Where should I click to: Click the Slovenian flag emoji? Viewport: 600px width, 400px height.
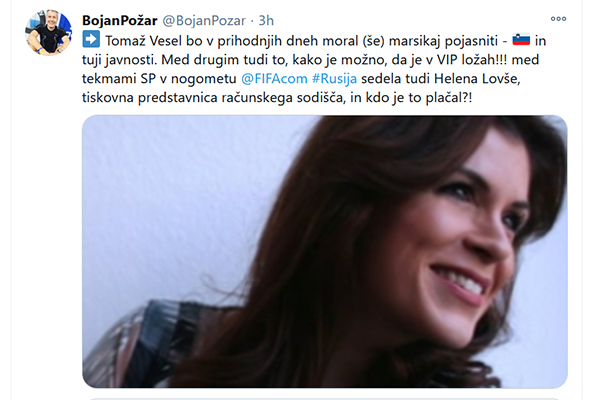(521, 39)
